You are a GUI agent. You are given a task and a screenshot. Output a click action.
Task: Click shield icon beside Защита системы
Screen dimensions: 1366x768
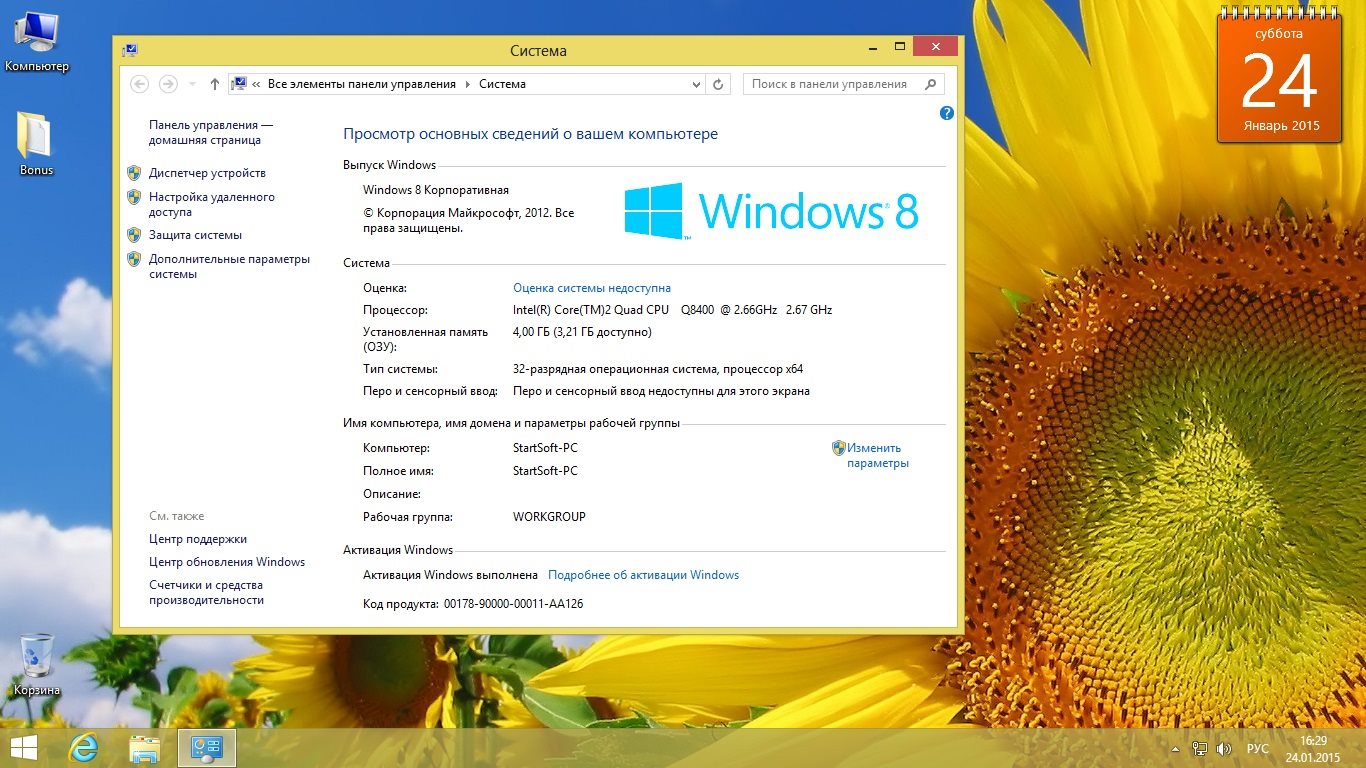134,235
